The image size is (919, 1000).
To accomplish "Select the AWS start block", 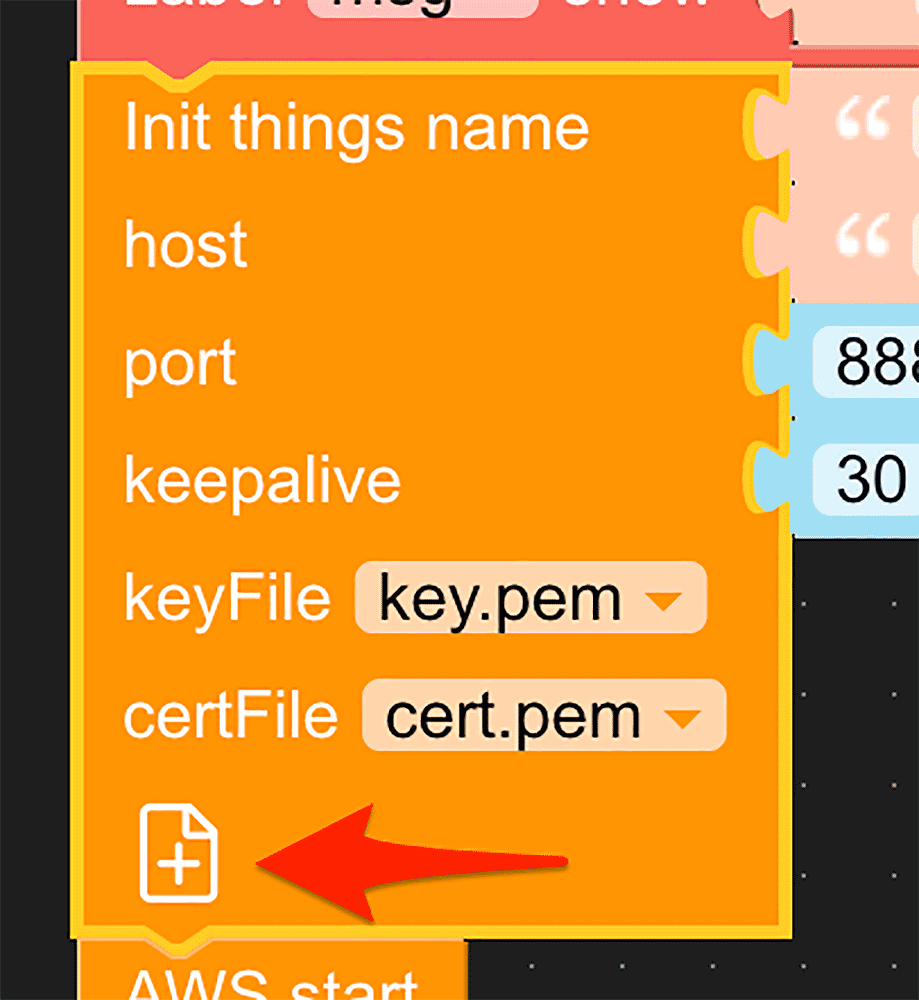I will coord(270,975).
